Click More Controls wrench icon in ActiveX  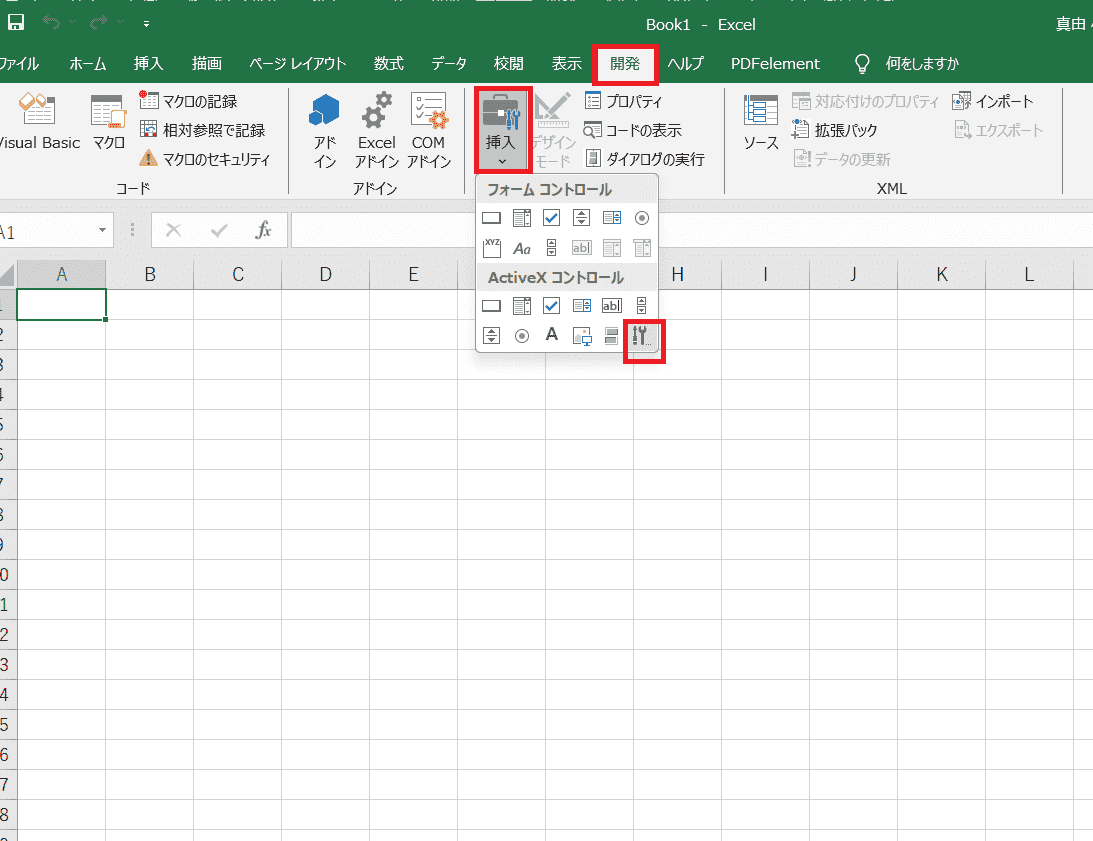click(x=642, y=337)
